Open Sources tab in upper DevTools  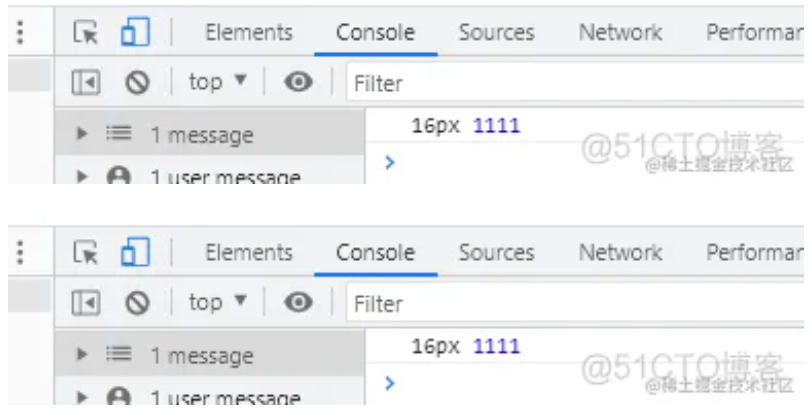pos(497,33)
